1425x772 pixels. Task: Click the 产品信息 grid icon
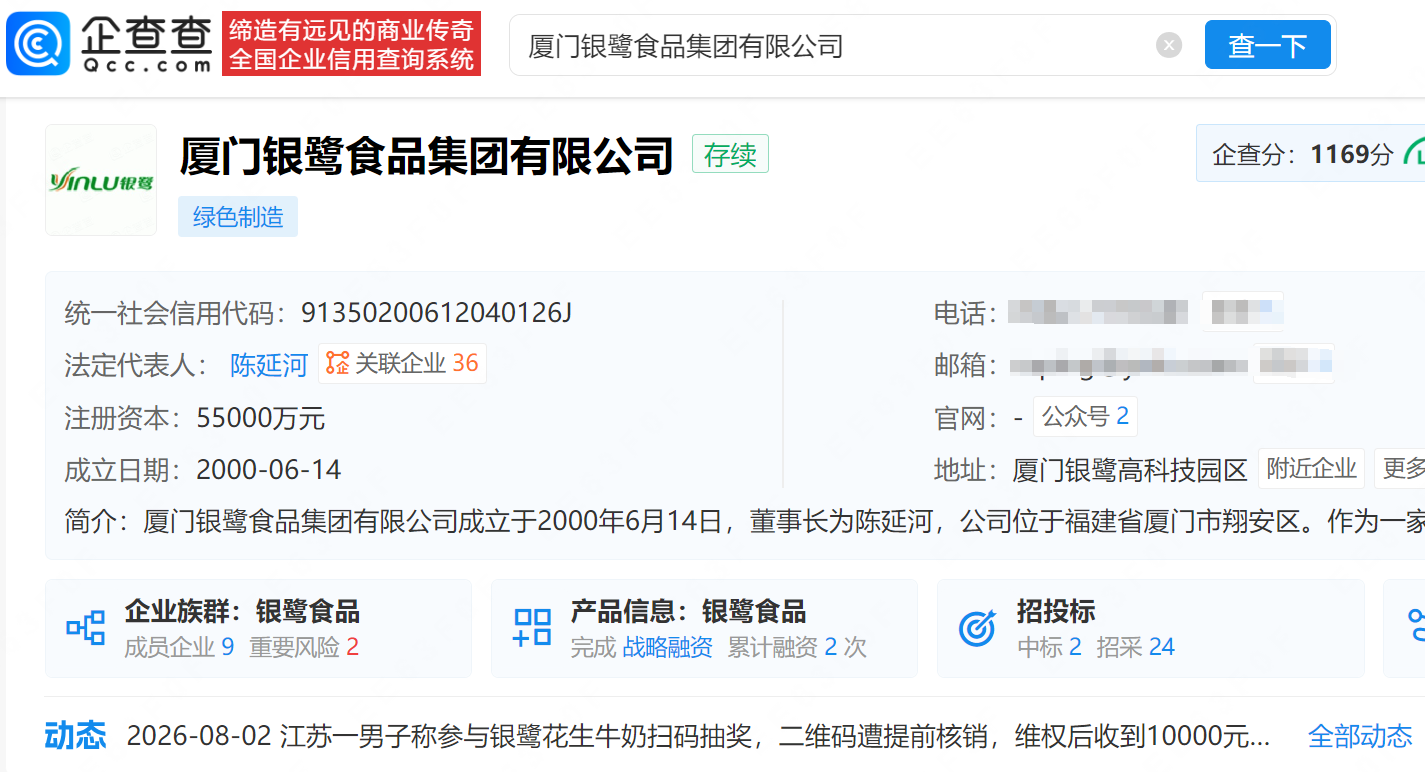click(x=532, y=628)
